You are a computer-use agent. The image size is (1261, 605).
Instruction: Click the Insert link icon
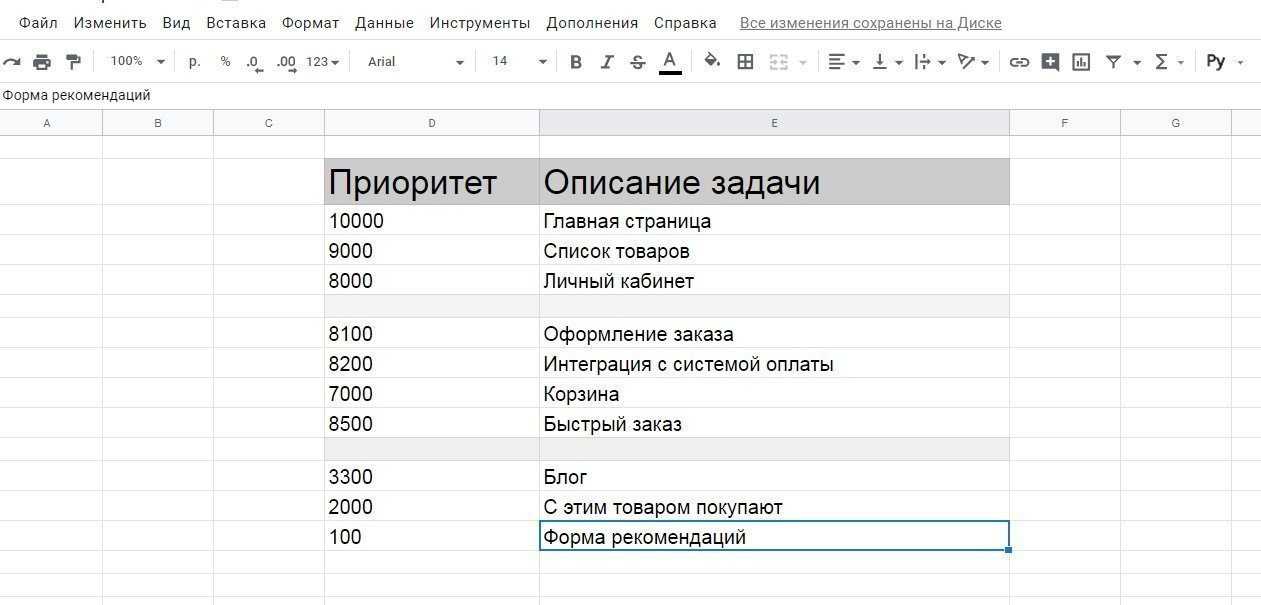[x=1019, y=62]
